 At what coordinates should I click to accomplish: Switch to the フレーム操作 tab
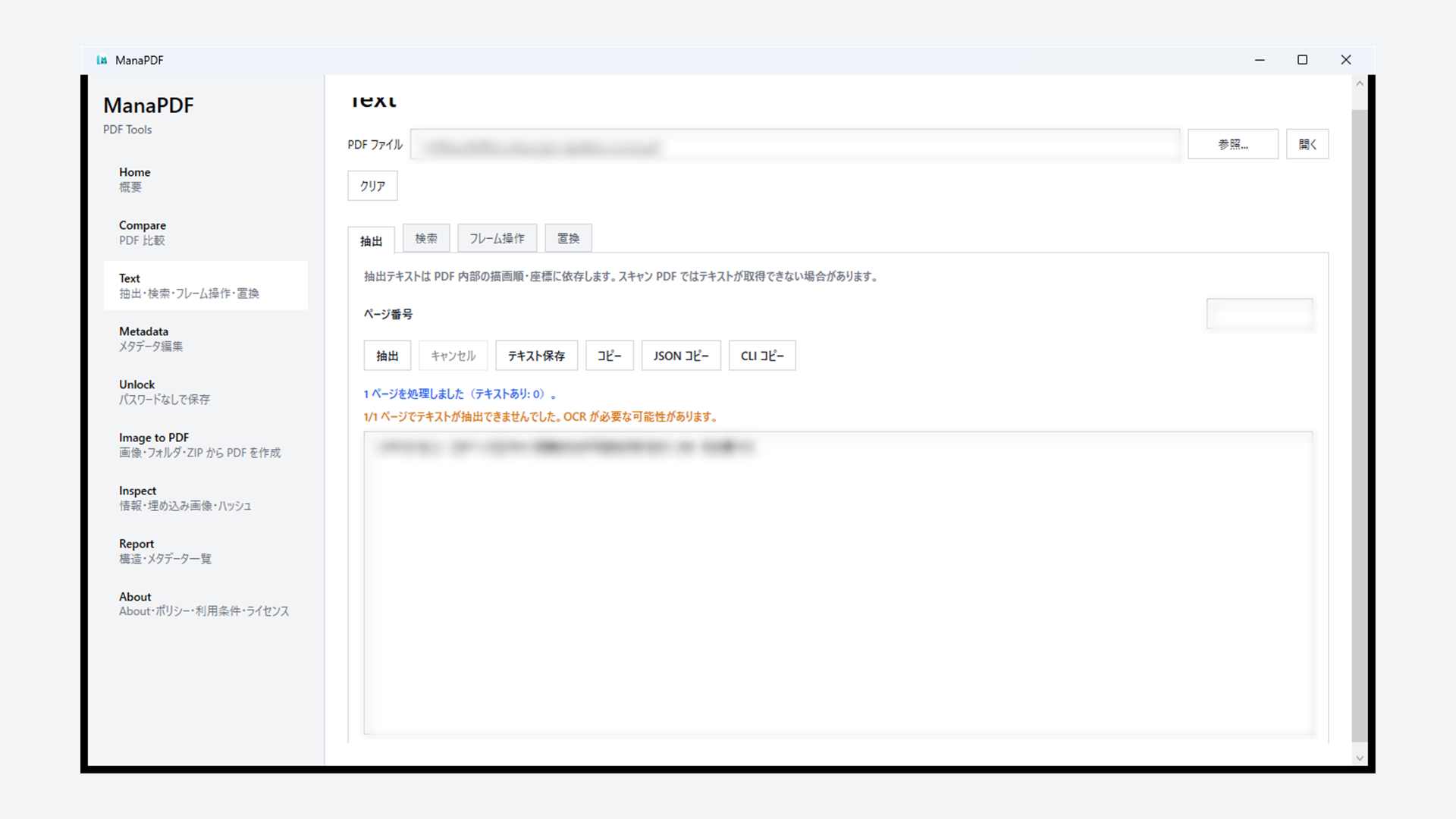pos(497,238)
